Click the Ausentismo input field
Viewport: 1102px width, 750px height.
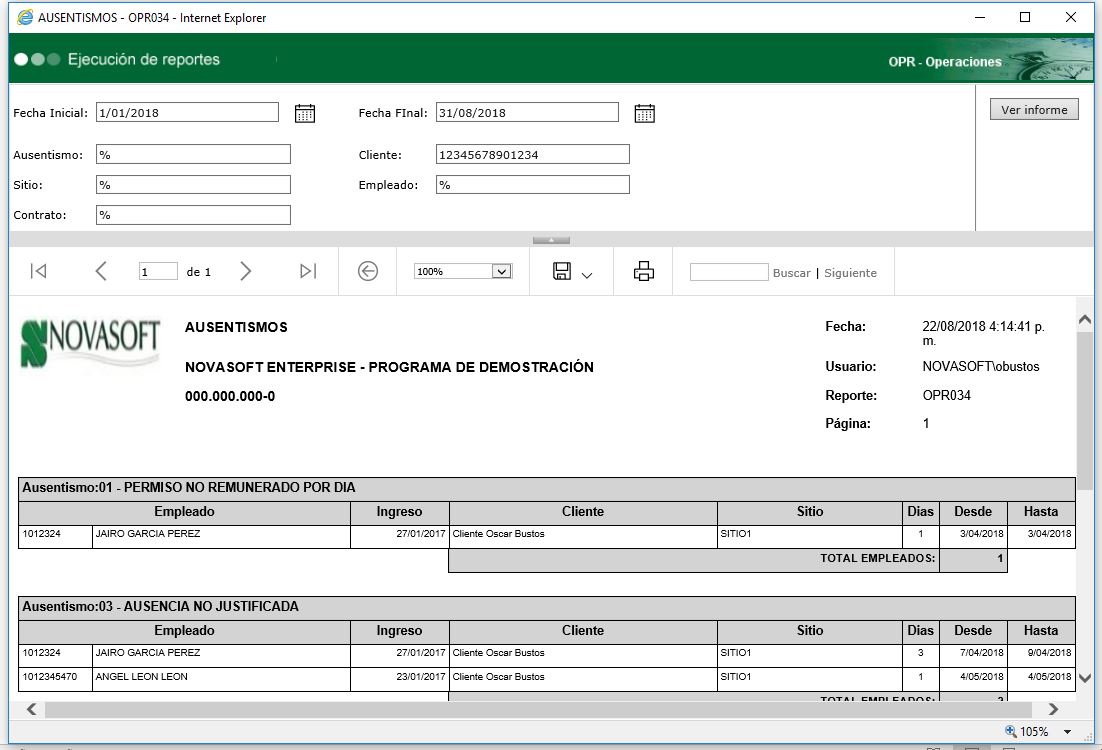(193, 154)
